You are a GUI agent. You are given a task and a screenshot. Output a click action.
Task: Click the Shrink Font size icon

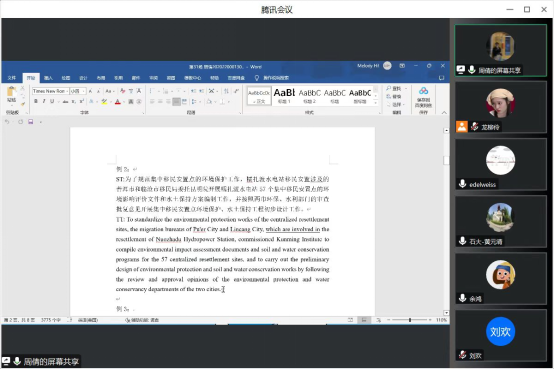(99, 91)
